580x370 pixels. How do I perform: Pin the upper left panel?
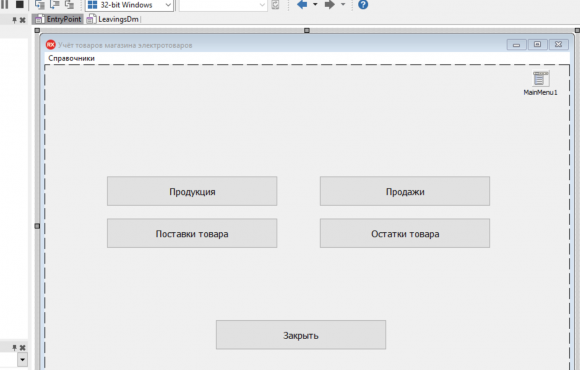tap(14, 20)
